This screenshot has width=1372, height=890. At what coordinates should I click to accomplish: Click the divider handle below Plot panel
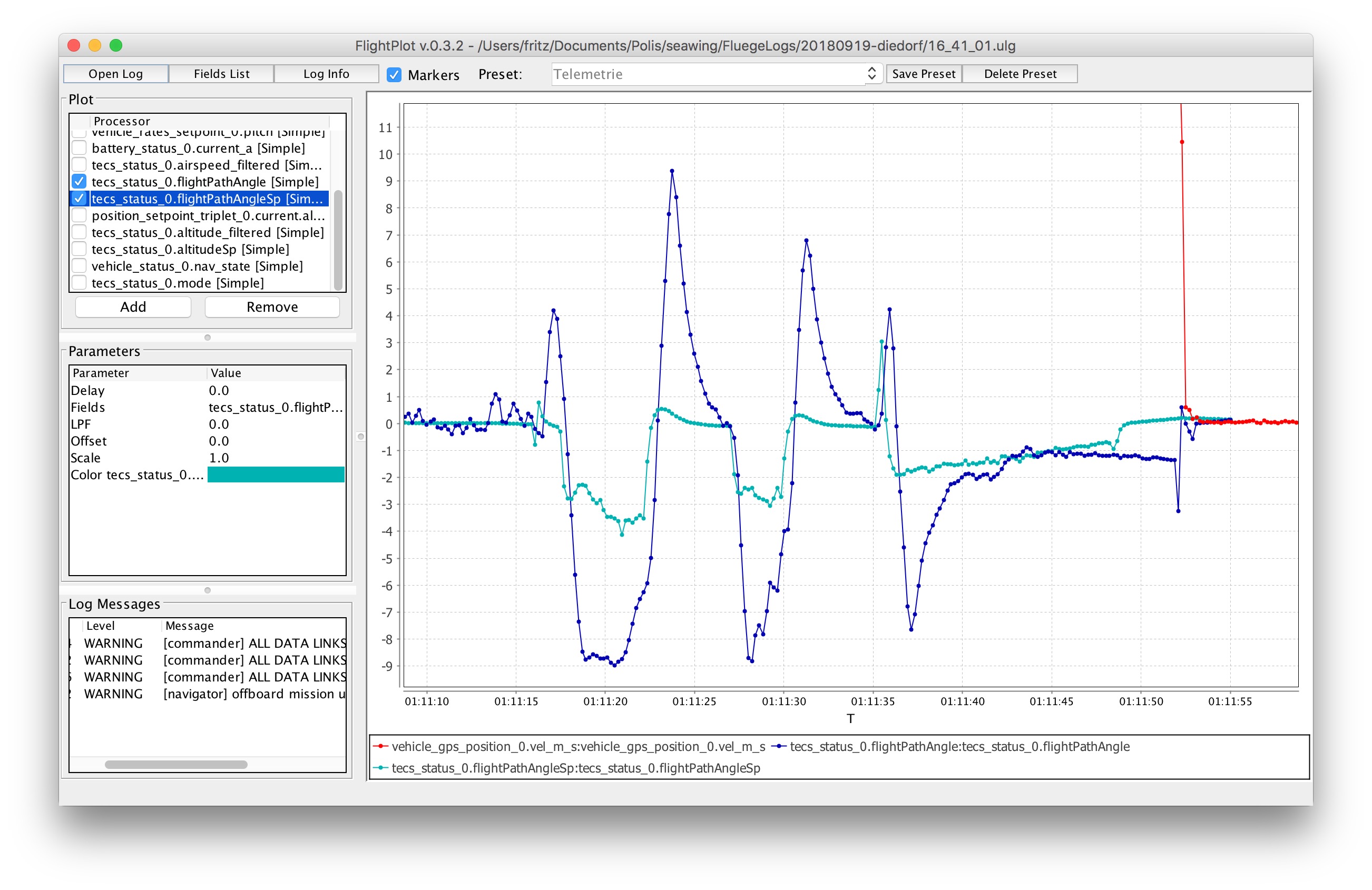[x=208, y=338]
